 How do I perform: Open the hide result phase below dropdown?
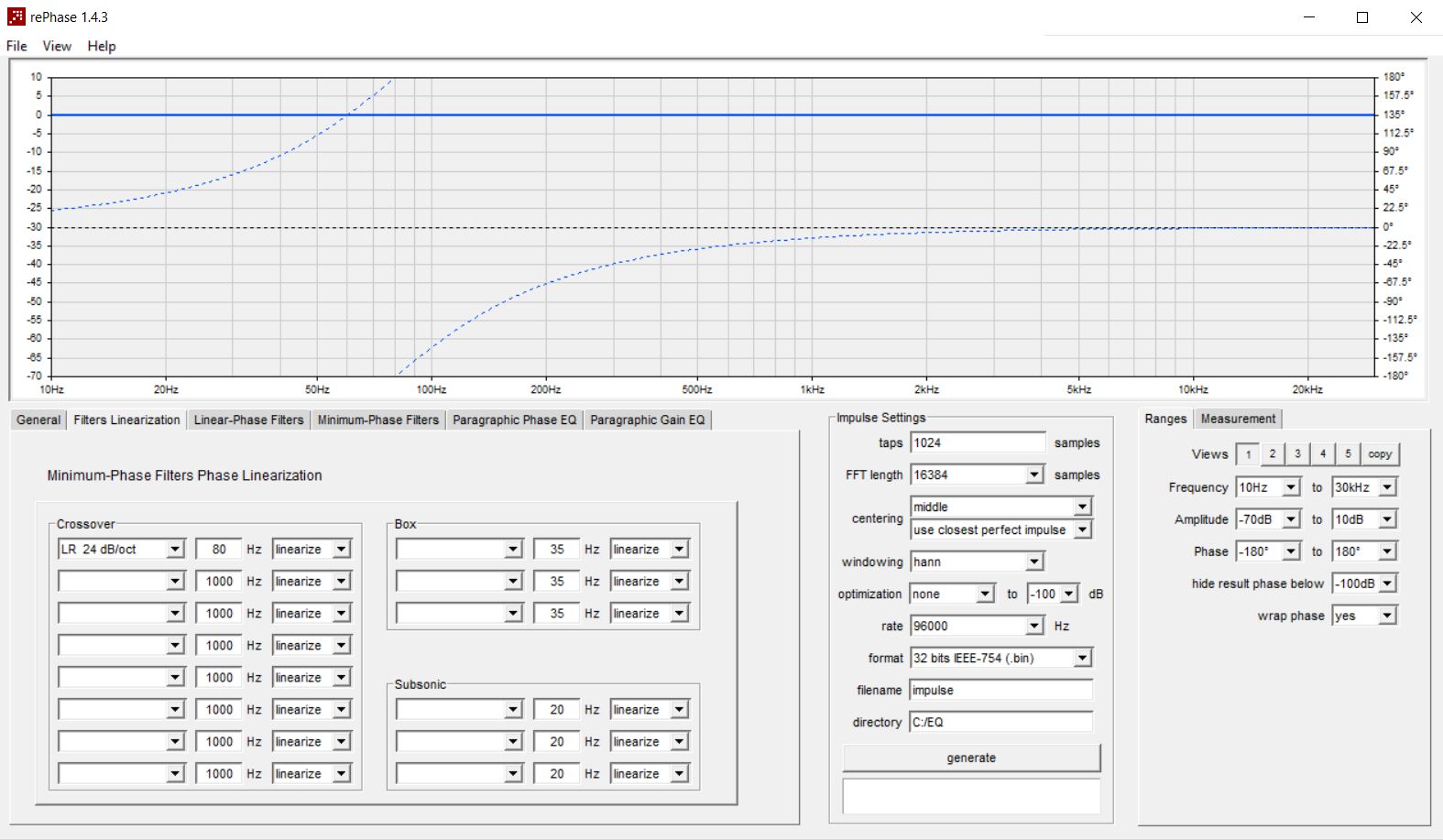click(1365, 584)
